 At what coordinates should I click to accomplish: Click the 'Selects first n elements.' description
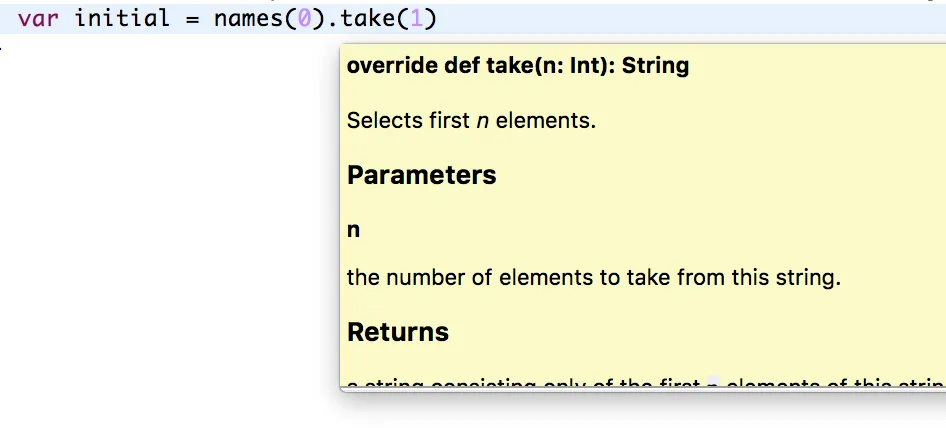[x=471, y=121]
